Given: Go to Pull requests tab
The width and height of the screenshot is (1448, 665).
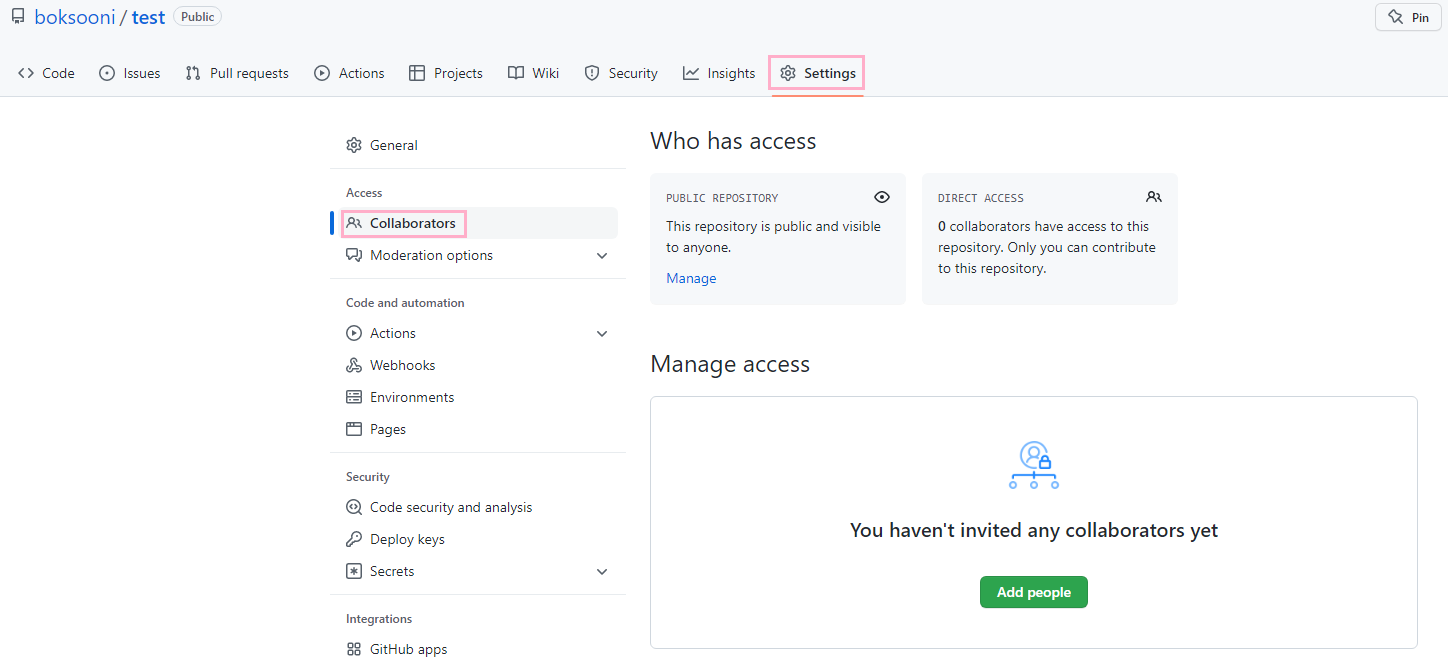Looking at the screenshot, I should coord(237,73).
